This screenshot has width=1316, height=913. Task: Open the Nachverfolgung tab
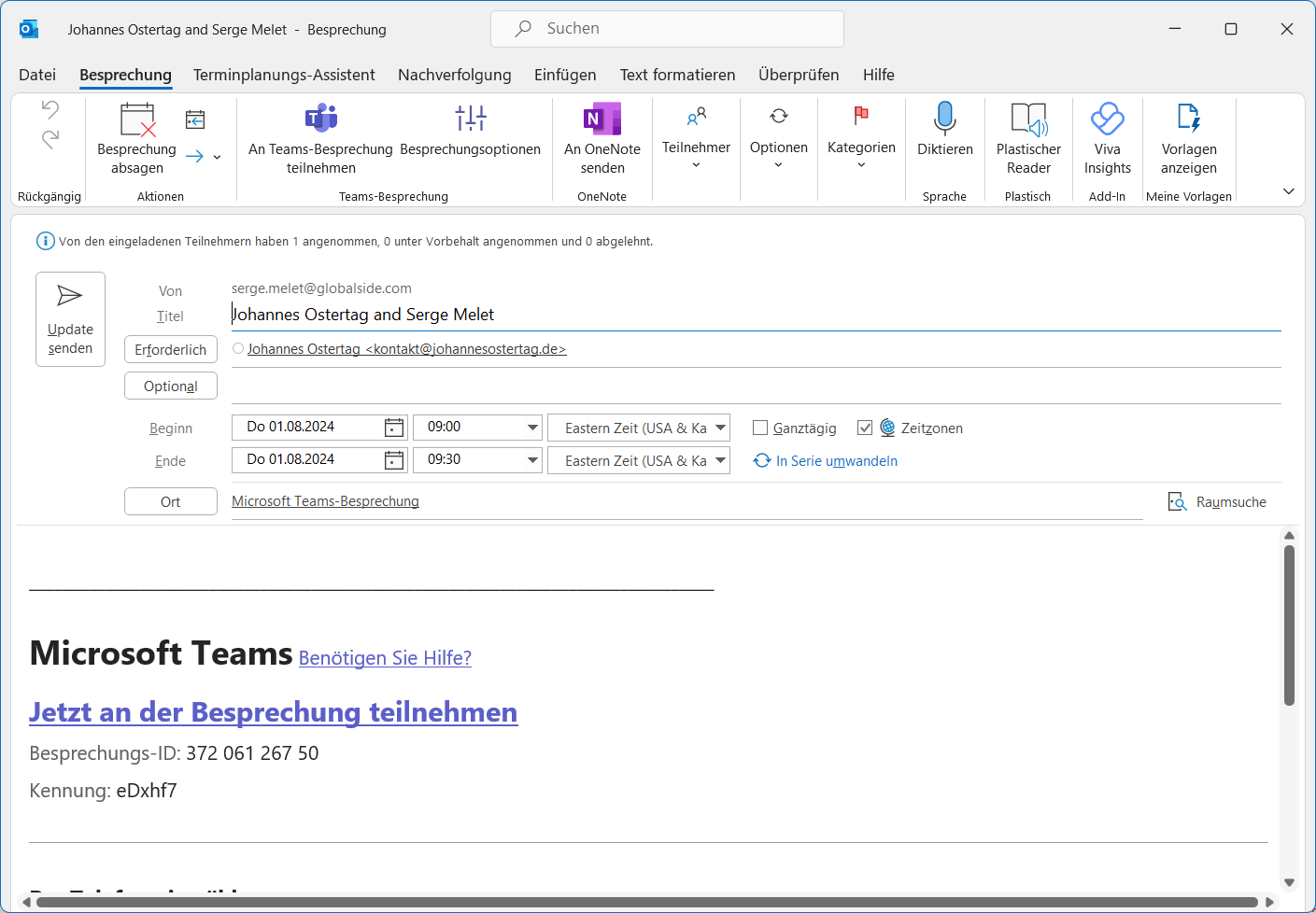pos(454,75)
